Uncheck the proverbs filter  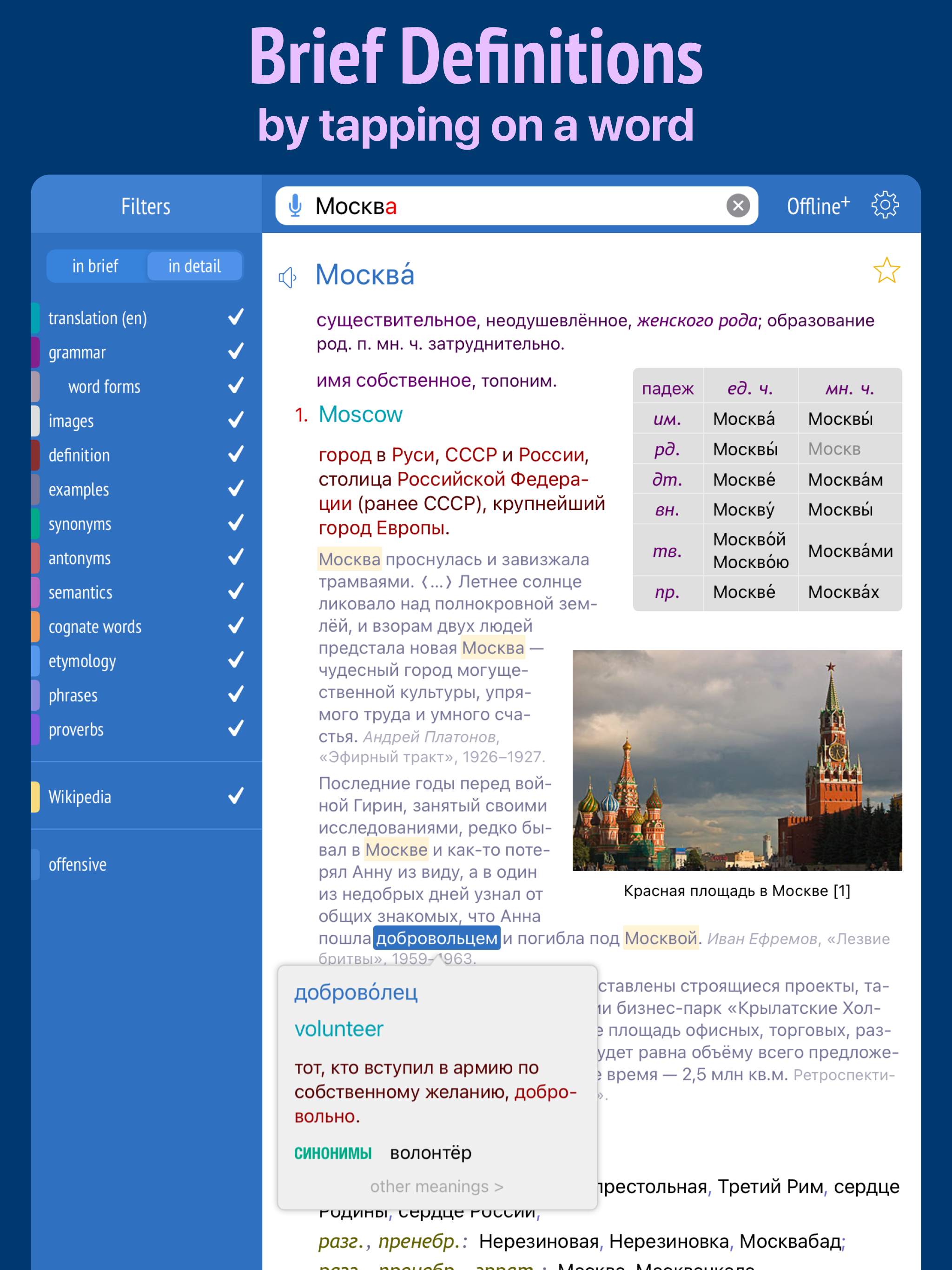[x=234, y=729]
